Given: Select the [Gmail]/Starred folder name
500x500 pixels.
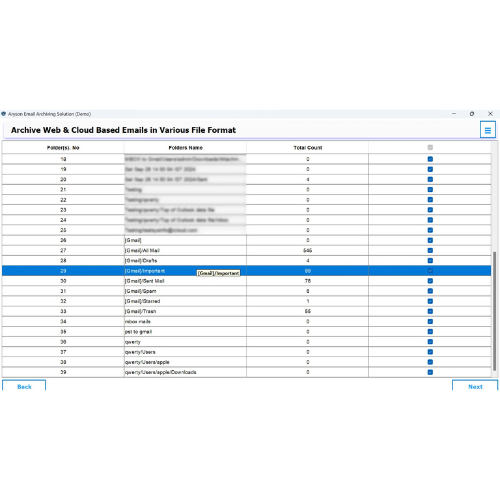Looking at the screenshot, I should pos(143,301).
